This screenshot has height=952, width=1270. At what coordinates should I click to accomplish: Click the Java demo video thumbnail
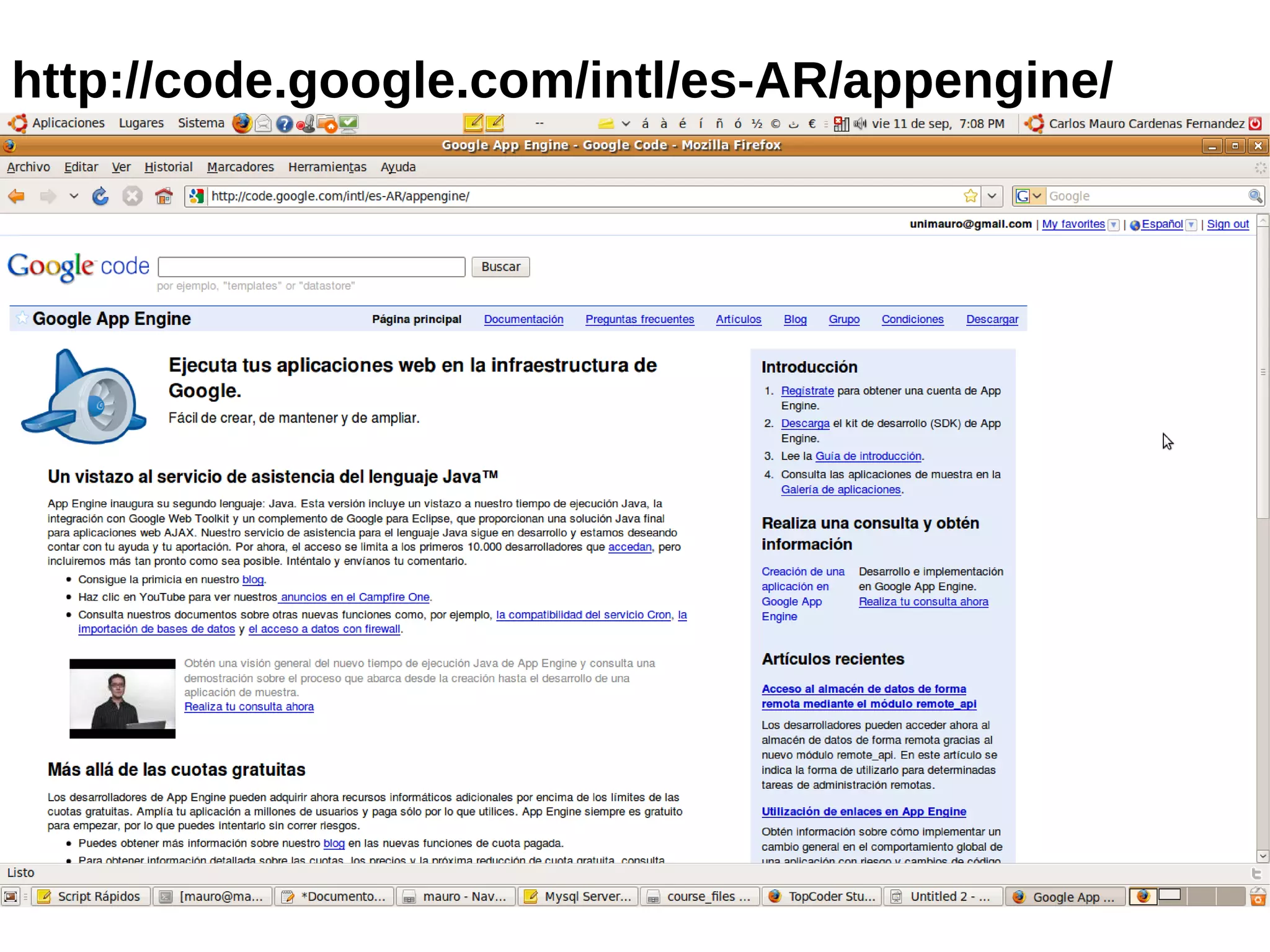click(x=122, y=699)
